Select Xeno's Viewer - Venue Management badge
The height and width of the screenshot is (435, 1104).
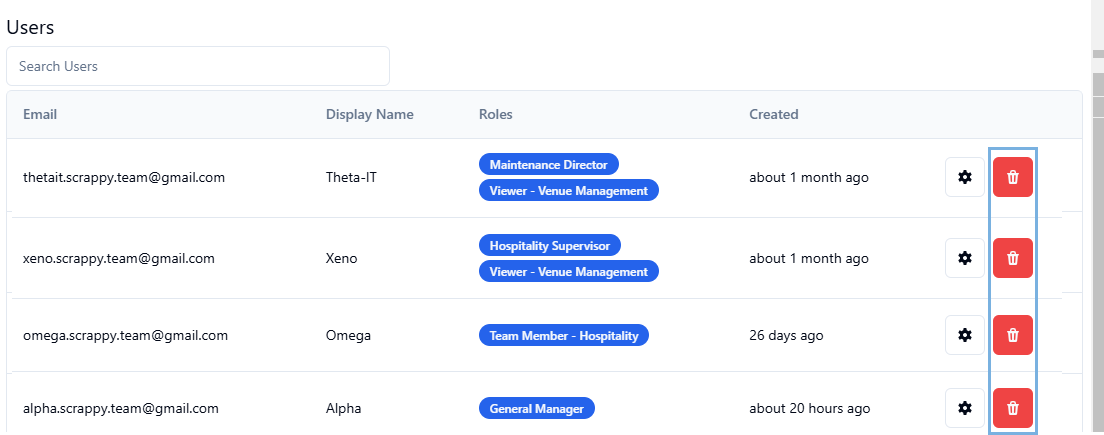tap(568, 272)
